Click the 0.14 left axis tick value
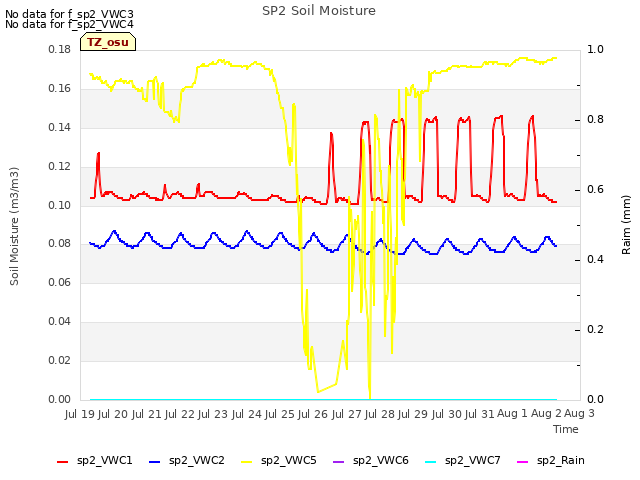 click(60, 127)
